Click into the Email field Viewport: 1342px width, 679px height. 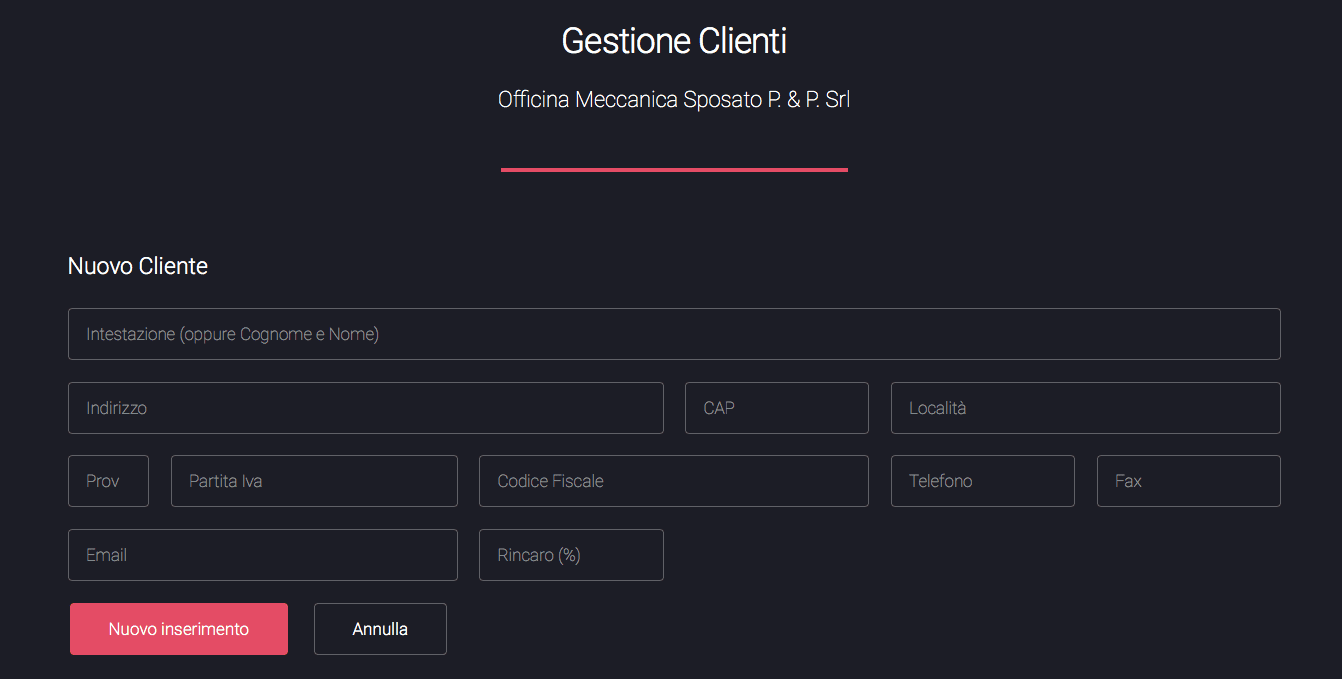(262, 555)
